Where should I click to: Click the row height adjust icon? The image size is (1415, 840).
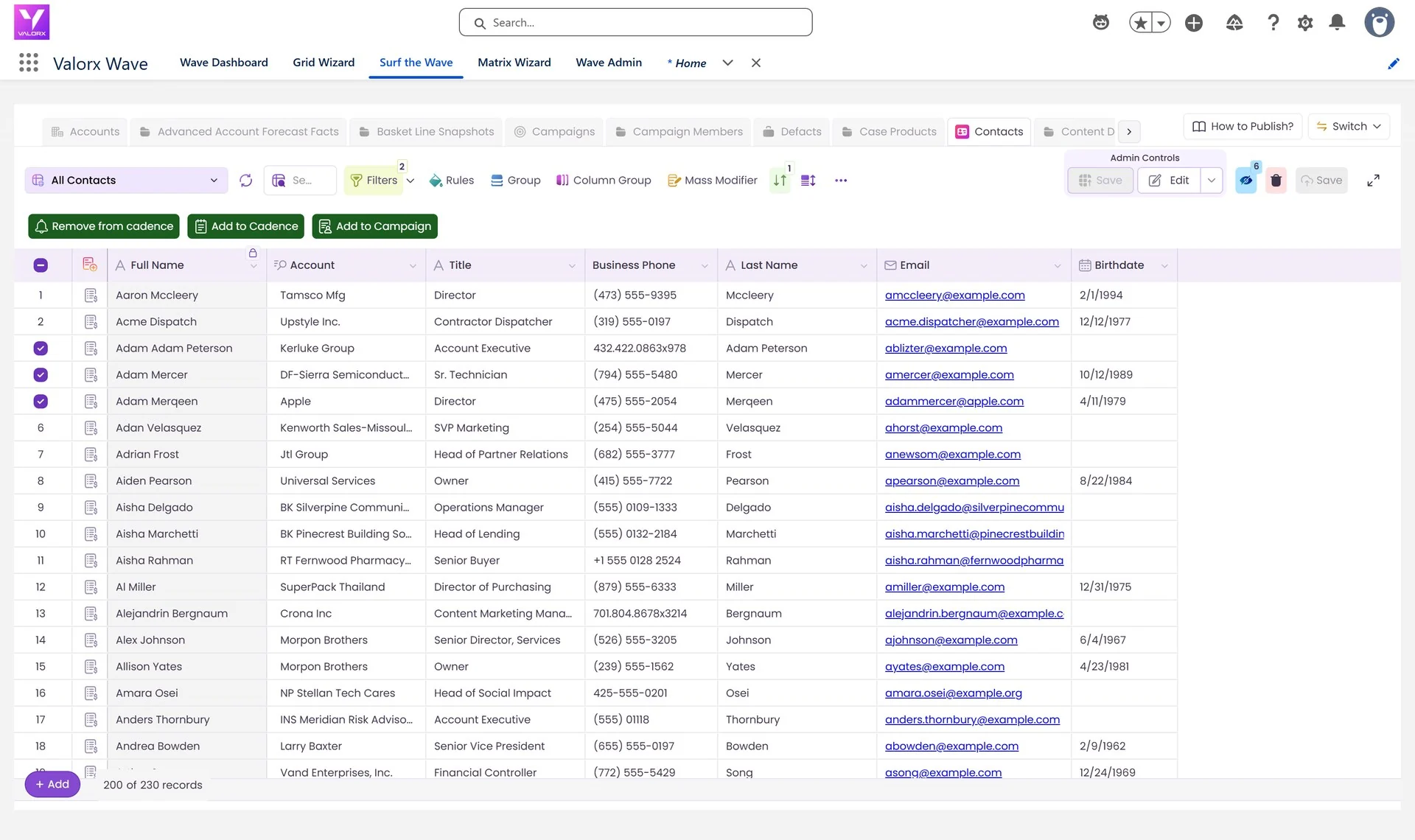pos(808,181)
